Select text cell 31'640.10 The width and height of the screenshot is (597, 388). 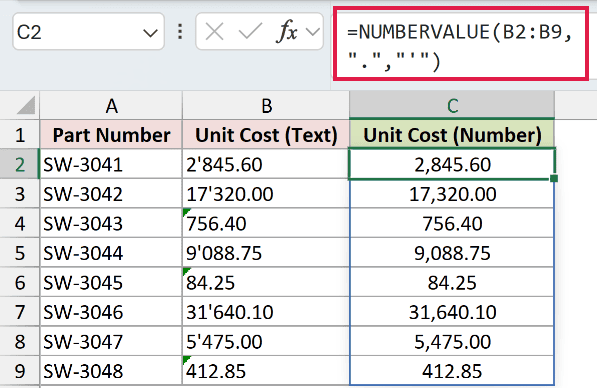tap(266, 312)
